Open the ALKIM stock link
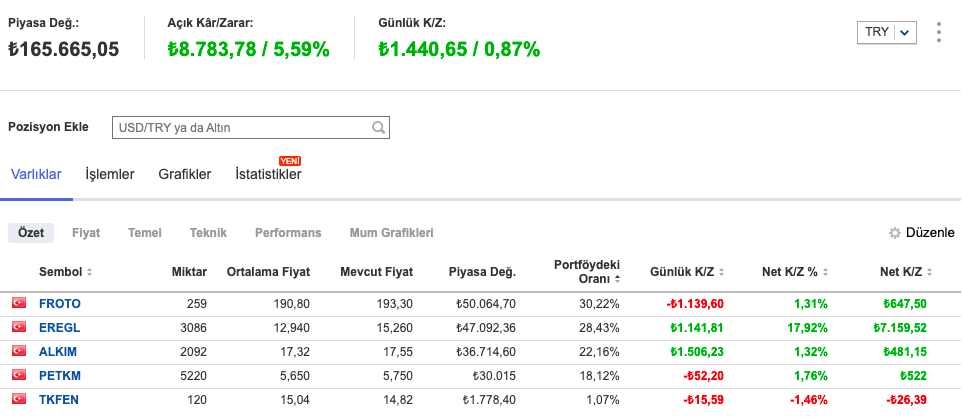The image size is (962, 419). pyautogui.click(x=58, y=352)
